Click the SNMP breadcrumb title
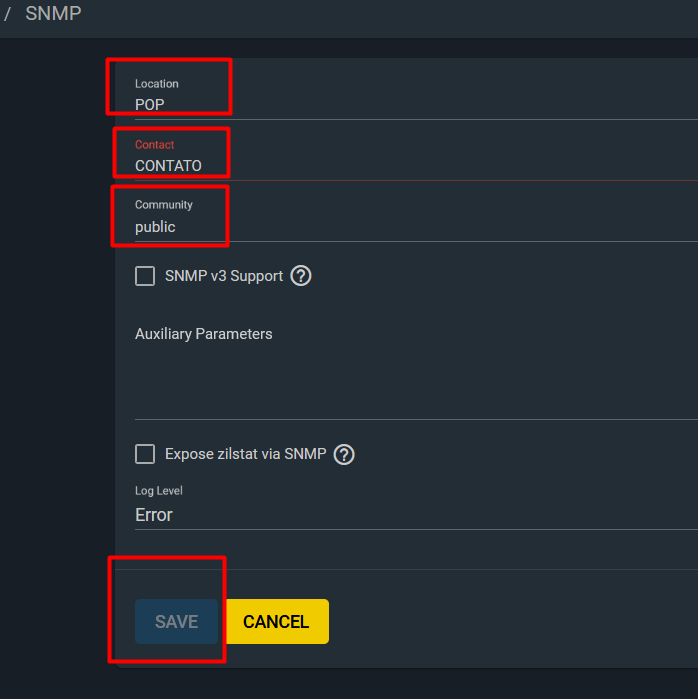Viewport: 698px width, 699px height. pos(53,13)
